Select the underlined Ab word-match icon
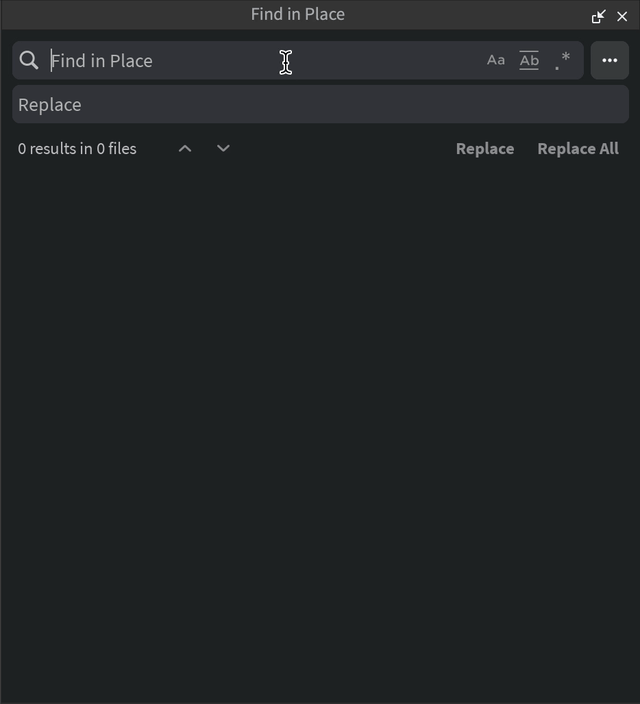The image size is (640, 704). click(529, 61)
